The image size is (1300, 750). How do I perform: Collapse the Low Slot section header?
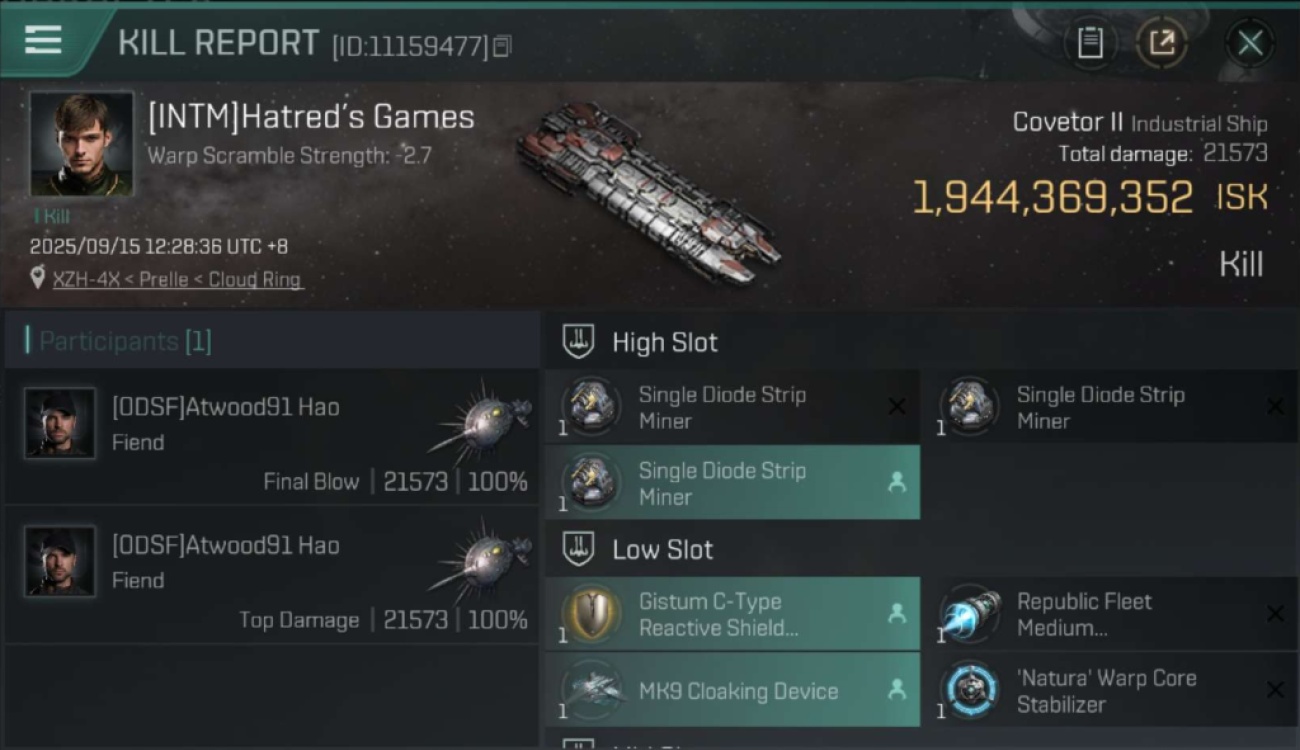(662, 550)
